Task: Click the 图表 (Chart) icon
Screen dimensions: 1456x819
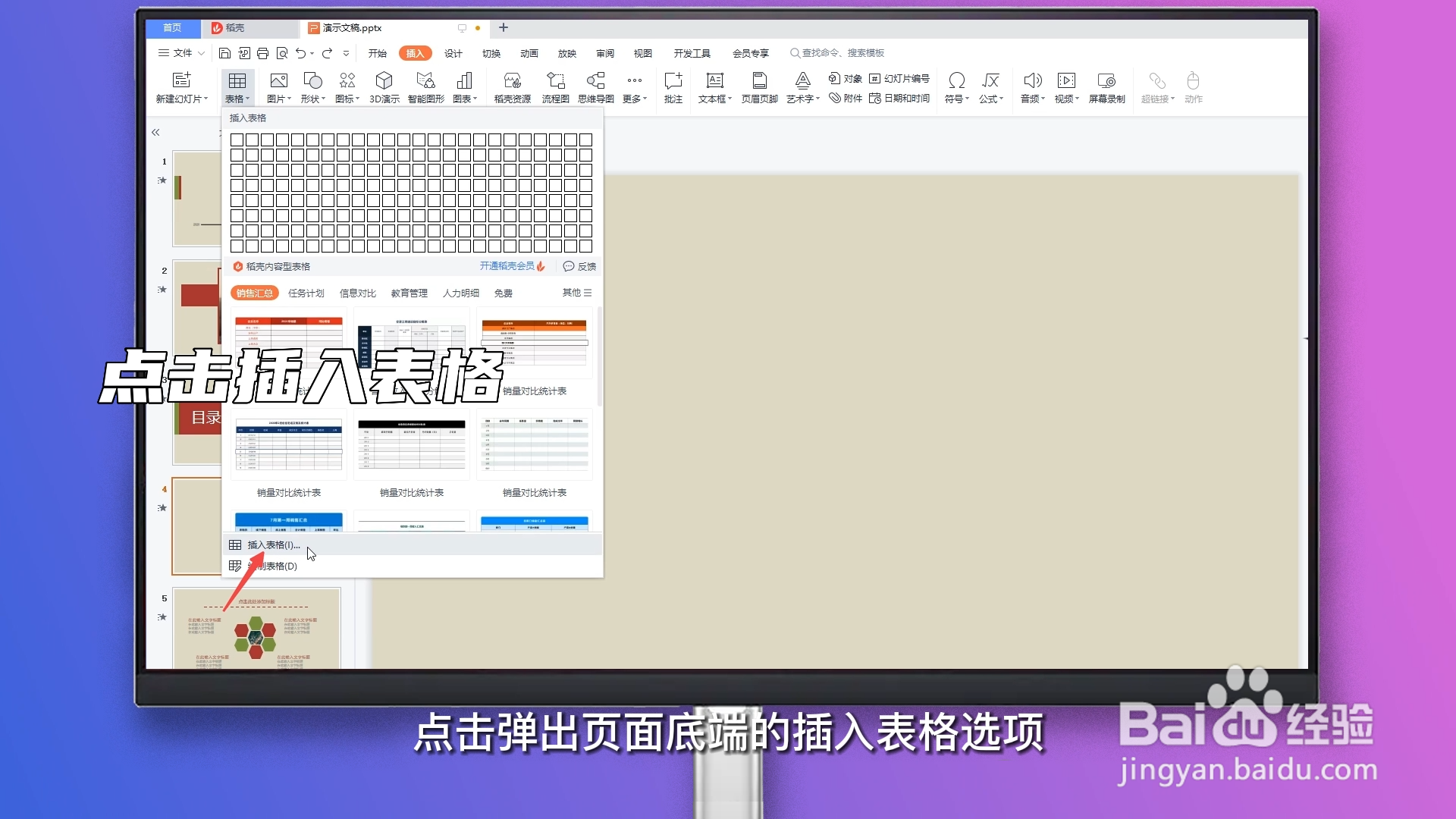Action: coord(464,81)
